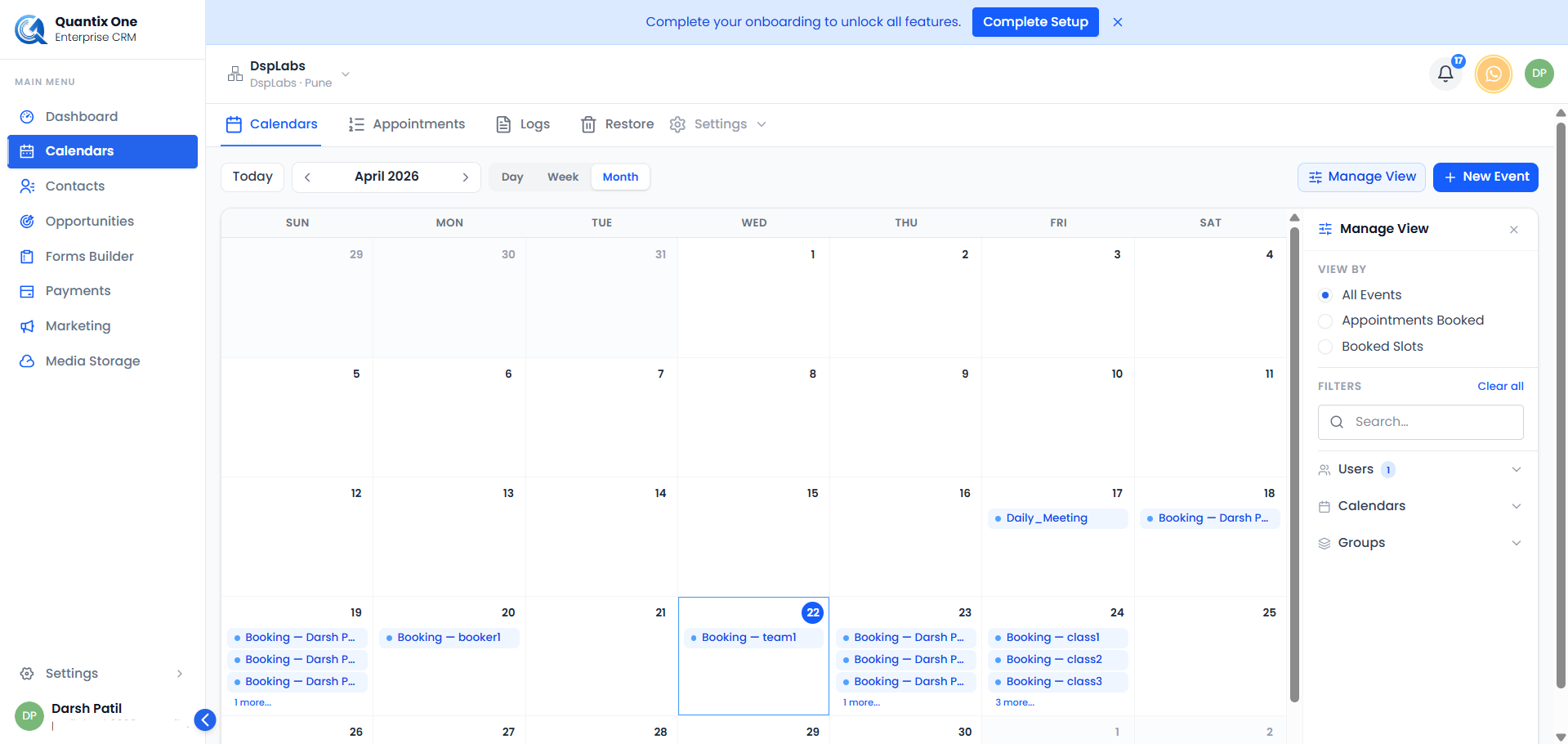Click the Clear all filters link
1568x744 pixels.
1500,386
